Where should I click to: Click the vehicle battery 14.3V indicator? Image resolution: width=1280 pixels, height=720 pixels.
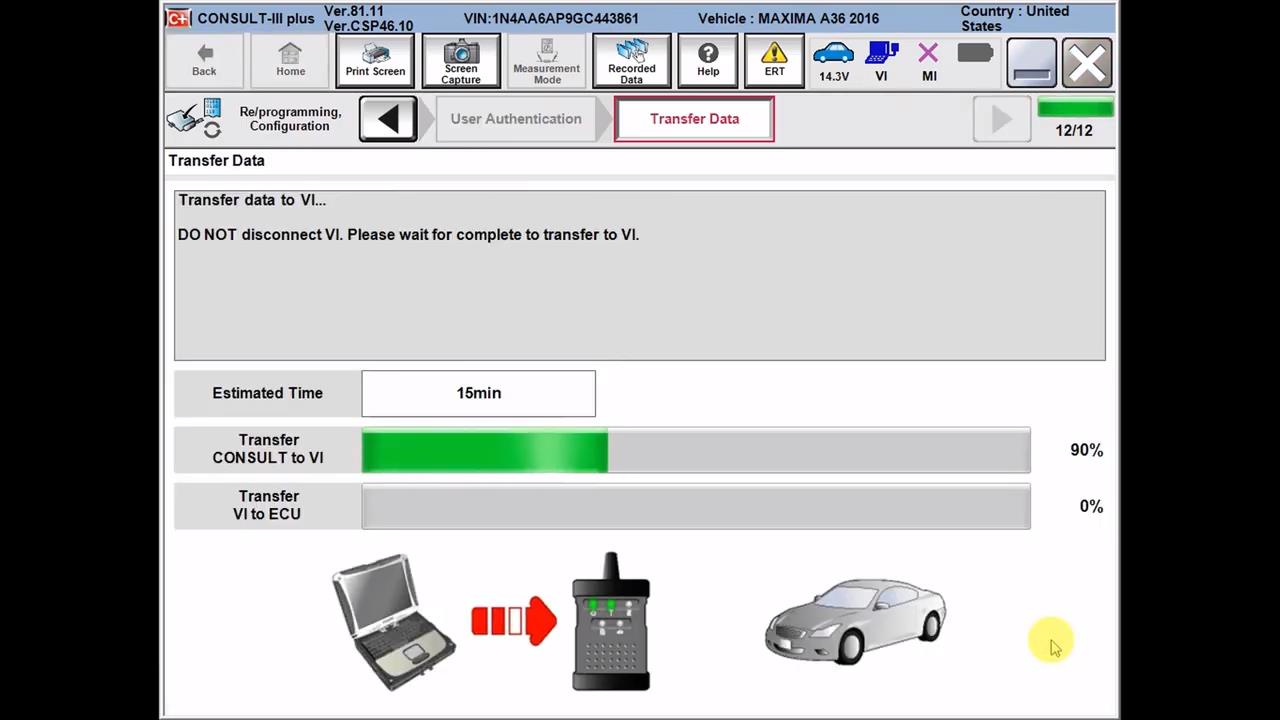click(x=833, y=61)
